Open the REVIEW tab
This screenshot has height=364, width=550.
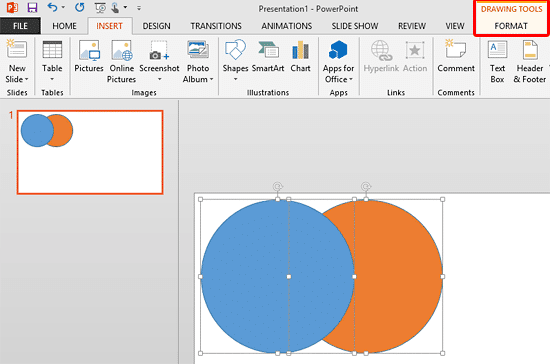tap(412, 26)
